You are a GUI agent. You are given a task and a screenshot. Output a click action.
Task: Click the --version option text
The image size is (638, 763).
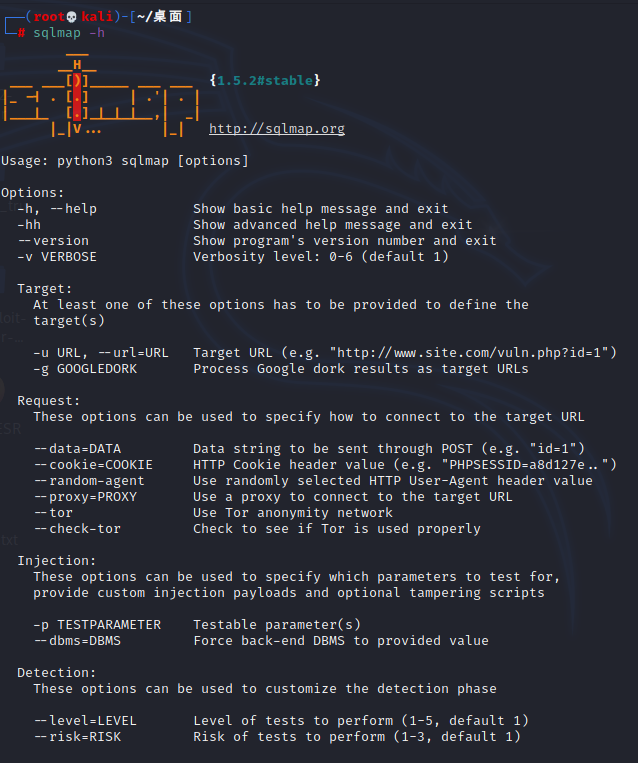pos(53,240)
